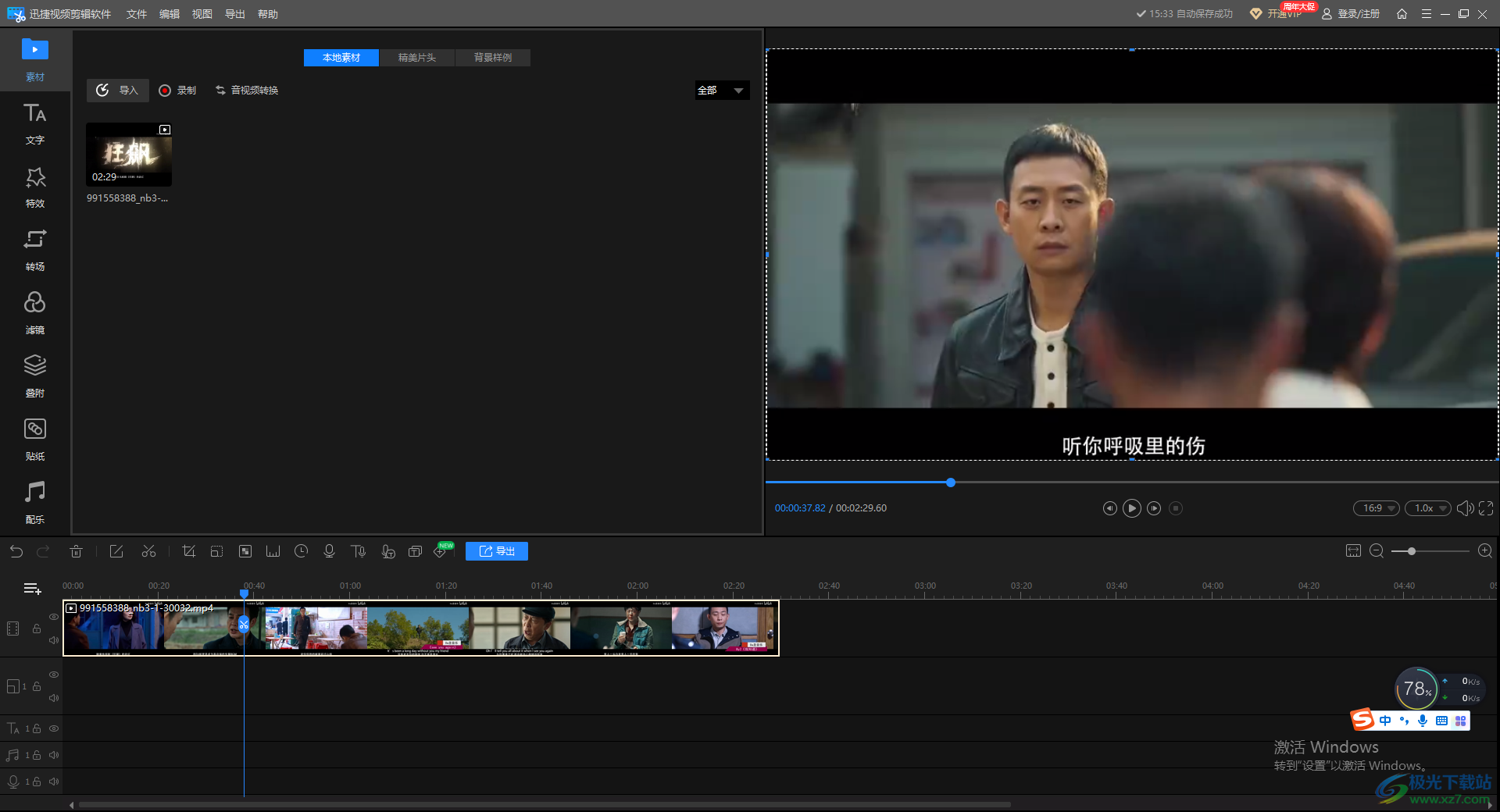This screenshot has height=812, width=1500.
Task: Undo the last timeline action
Action: pos(16,551)
